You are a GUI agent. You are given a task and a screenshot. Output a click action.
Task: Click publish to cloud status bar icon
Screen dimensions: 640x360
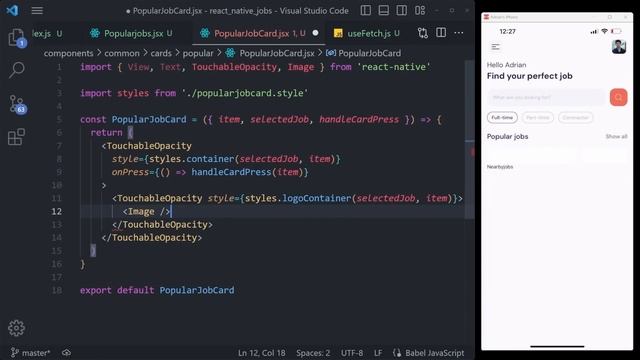(x=66, y=353)
